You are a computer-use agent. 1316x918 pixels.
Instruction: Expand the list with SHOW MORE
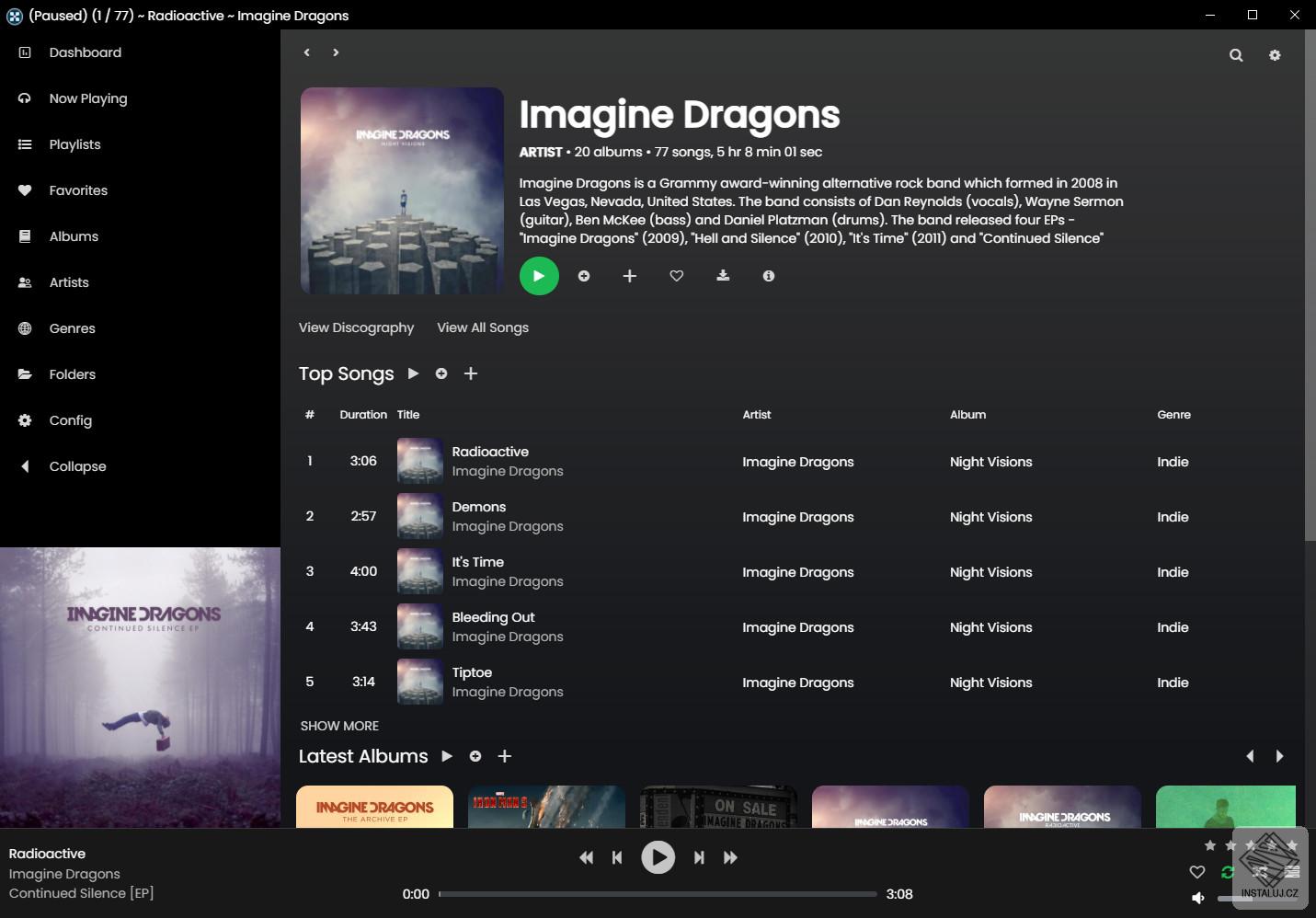tap(339, 726)
